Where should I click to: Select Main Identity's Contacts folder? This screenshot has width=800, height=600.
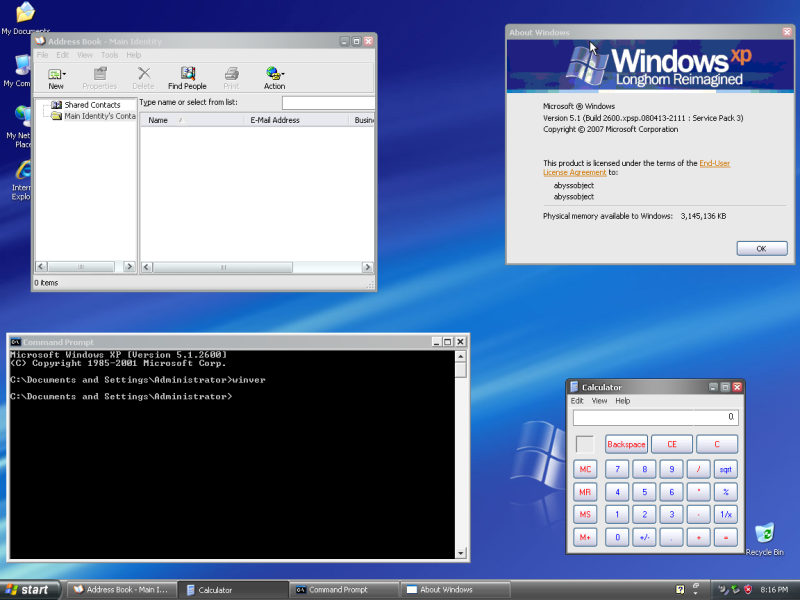pos(94,116)
